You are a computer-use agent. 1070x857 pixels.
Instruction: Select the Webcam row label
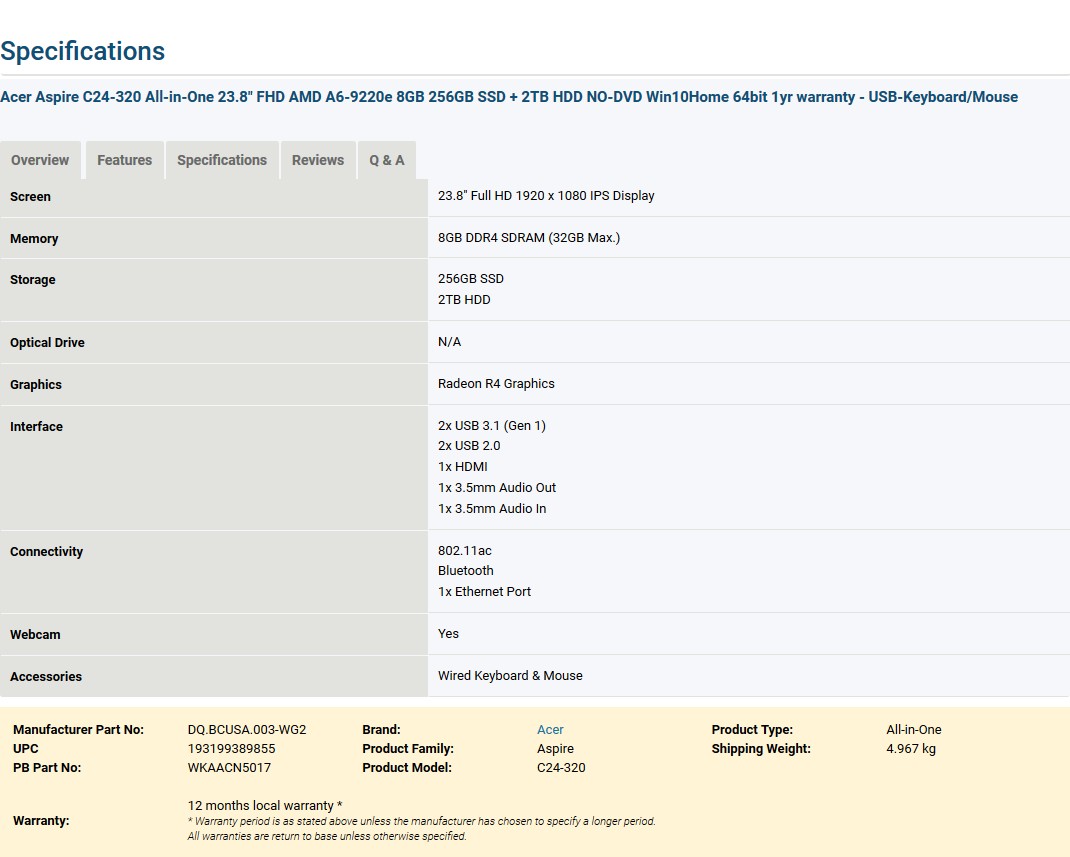[35, 635]
